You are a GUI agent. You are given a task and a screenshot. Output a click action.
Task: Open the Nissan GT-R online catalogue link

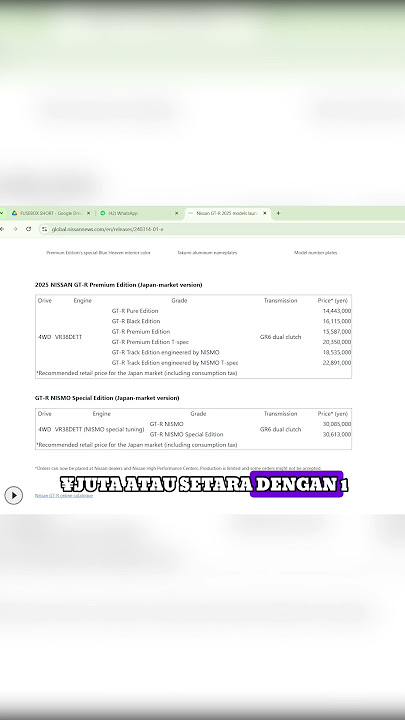click(x=64, y=495)
